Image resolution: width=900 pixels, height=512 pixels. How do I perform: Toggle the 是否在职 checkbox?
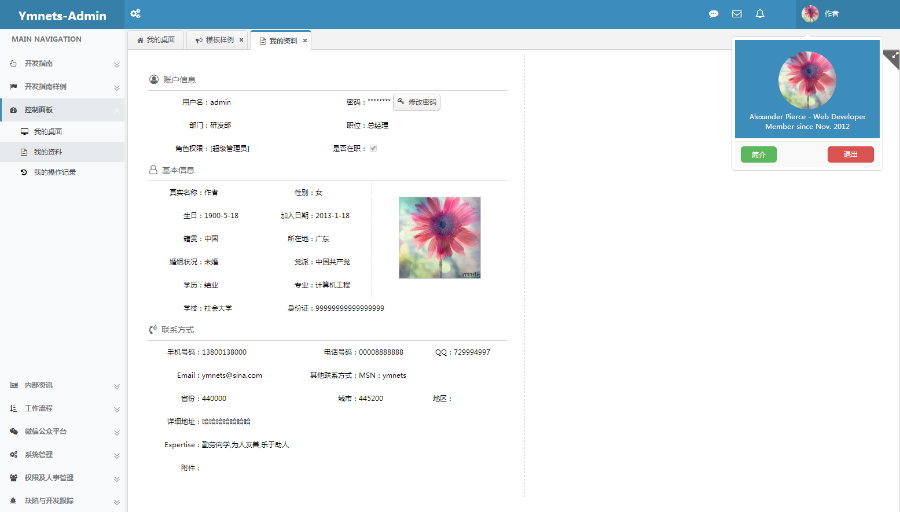374,148
